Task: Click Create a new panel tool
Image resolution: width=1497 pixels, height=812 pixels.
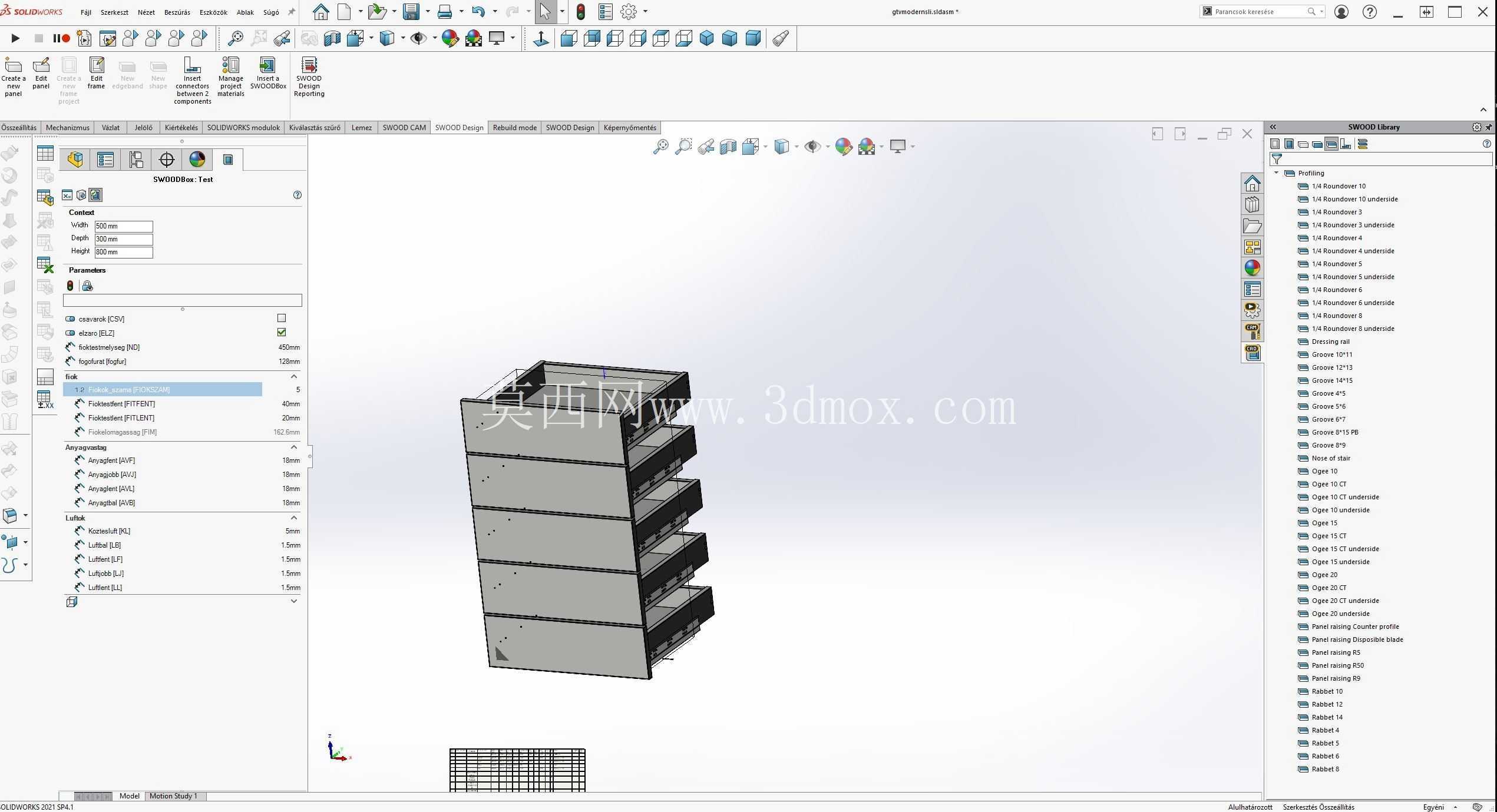Action: pyautogui.click(x=13, y=77)
